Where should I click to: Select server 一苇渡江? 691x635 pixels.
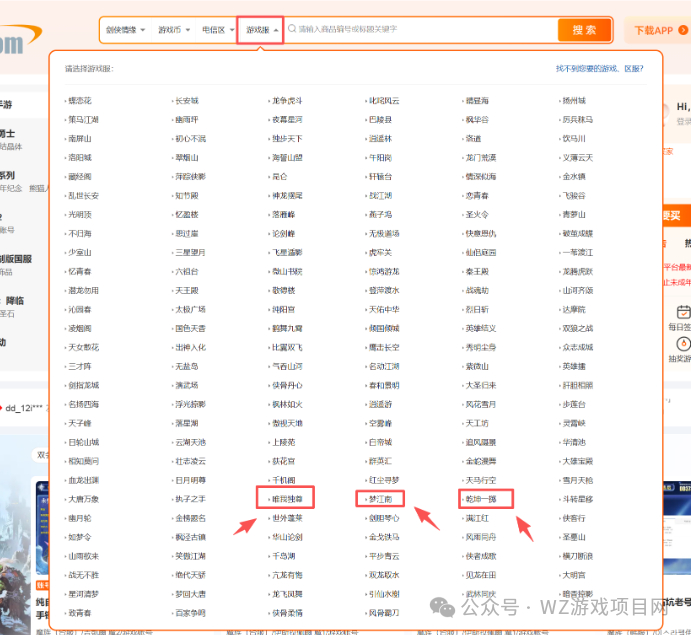[x=578, y=253]
